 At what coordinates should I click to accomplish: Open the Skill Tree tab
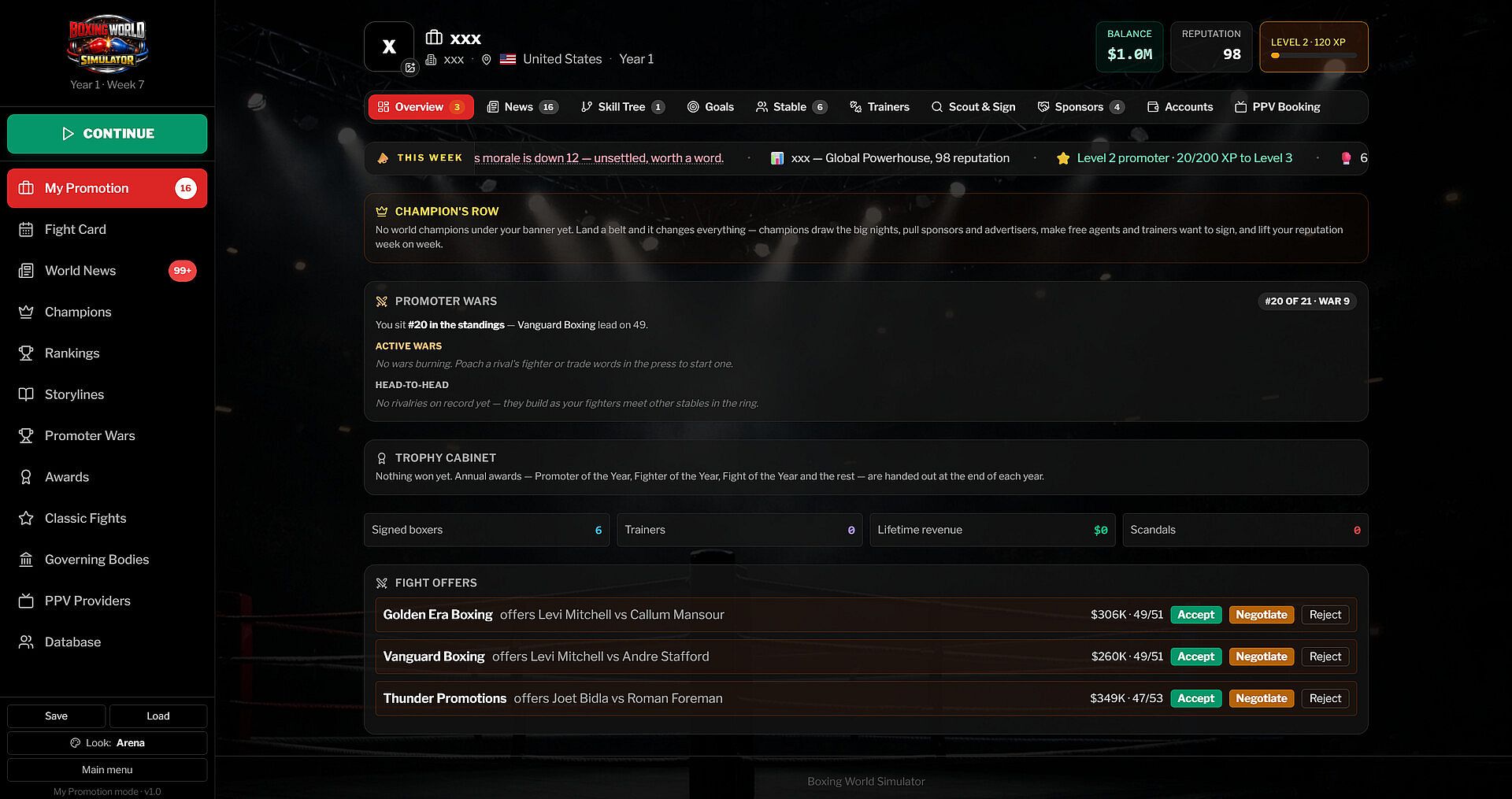tap(623, 107)
